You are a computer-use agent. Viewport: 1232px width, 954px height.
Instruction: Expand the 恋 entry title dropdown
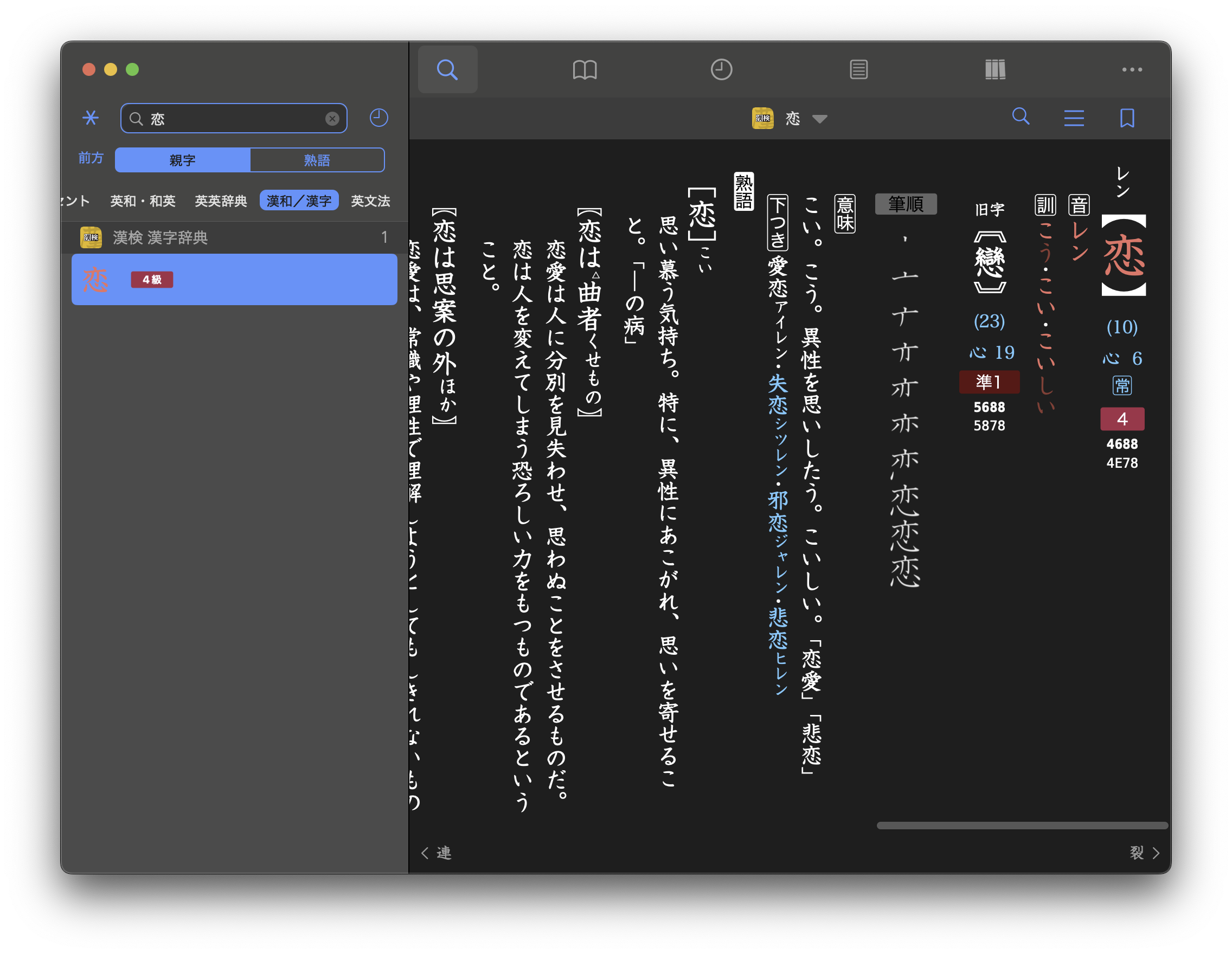[x=819, y=119]
